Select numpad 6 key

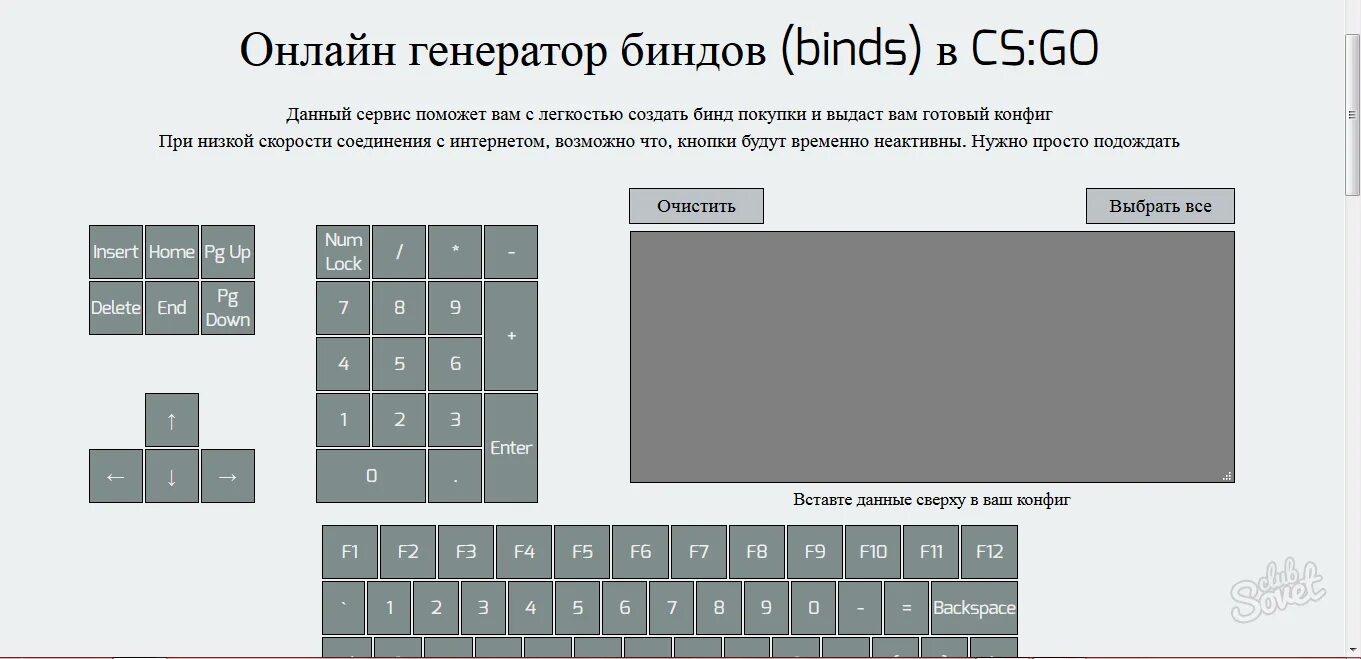tap(455, 364)
